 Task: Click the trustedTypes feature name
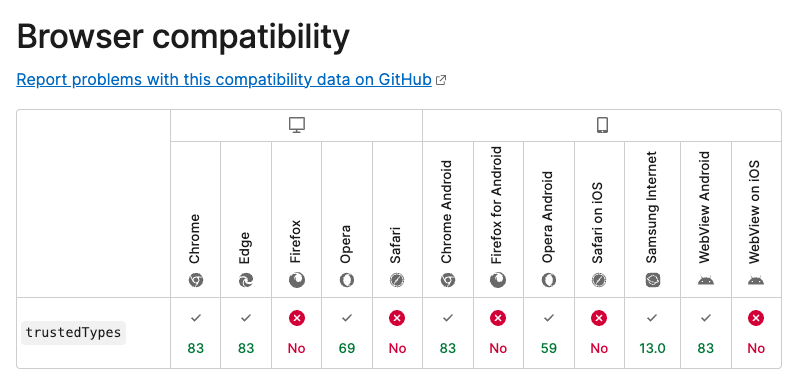coord(73,333)
